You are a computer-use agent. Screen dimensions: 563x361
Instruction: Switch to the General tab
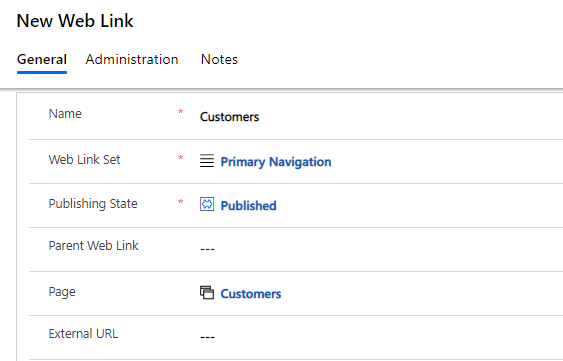[x=42, y=60]
